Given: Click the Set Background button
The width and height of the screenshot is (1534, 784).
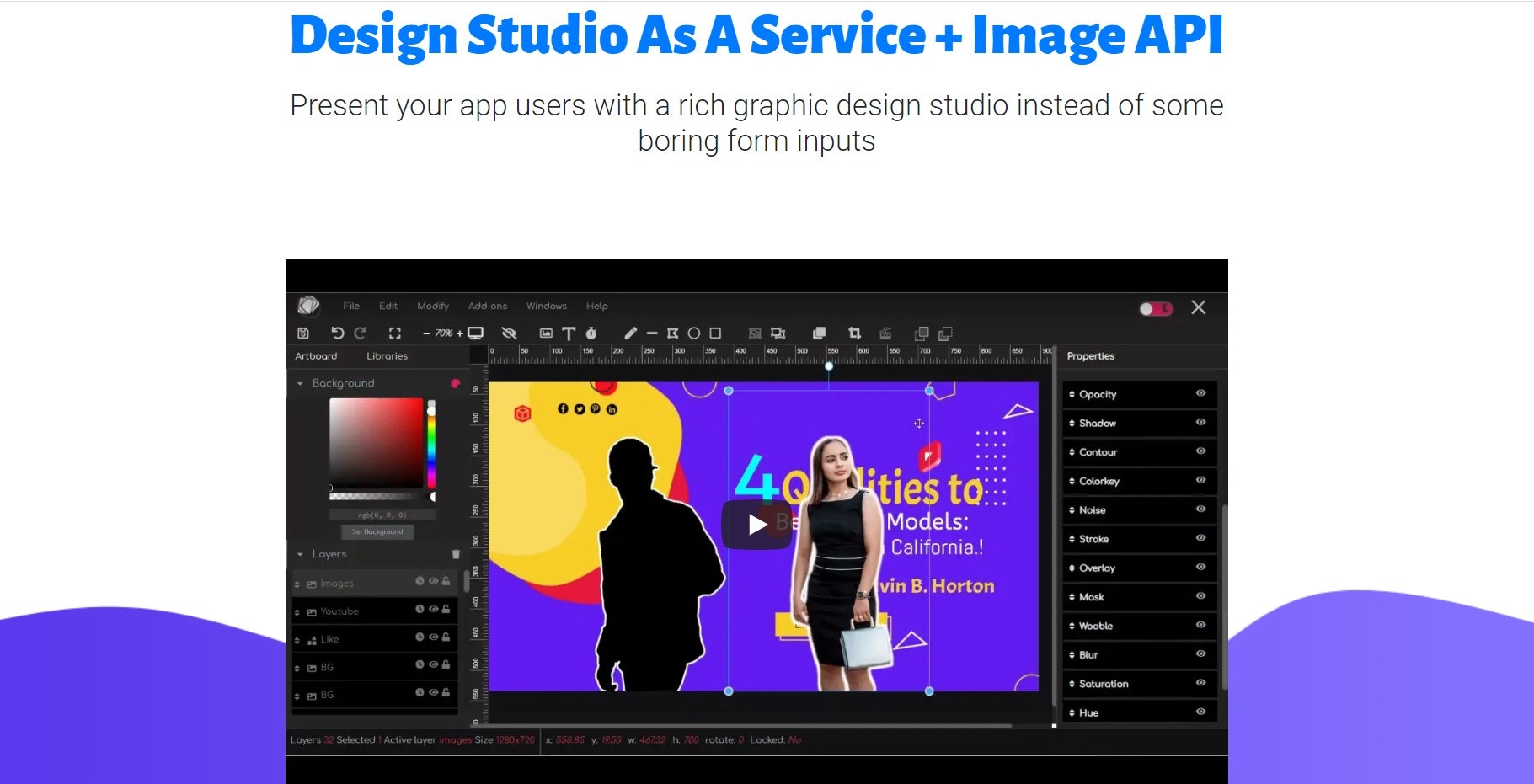Looking at the screenshot, I should (378, 531).
